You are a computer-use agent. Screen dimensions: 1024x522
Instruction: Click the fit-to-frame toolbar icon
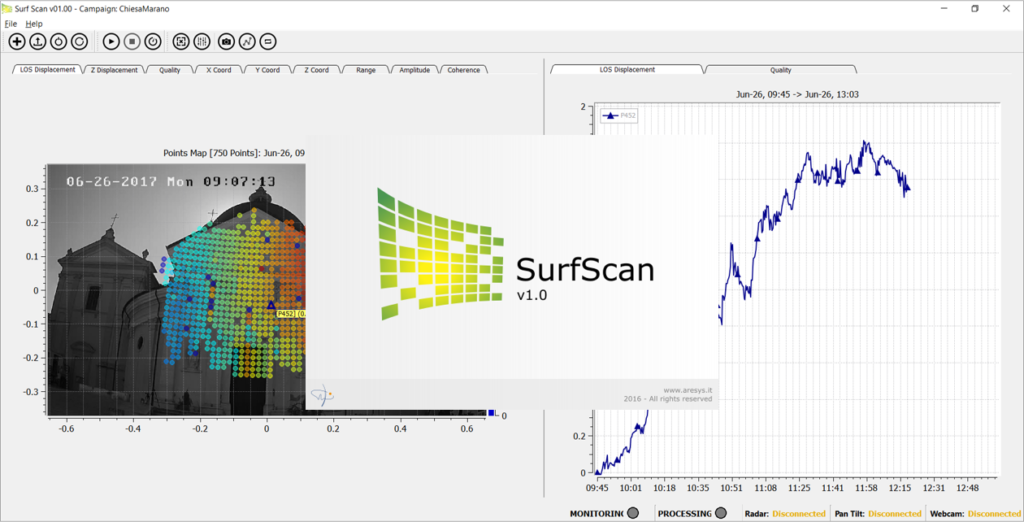tap(181, 42)
